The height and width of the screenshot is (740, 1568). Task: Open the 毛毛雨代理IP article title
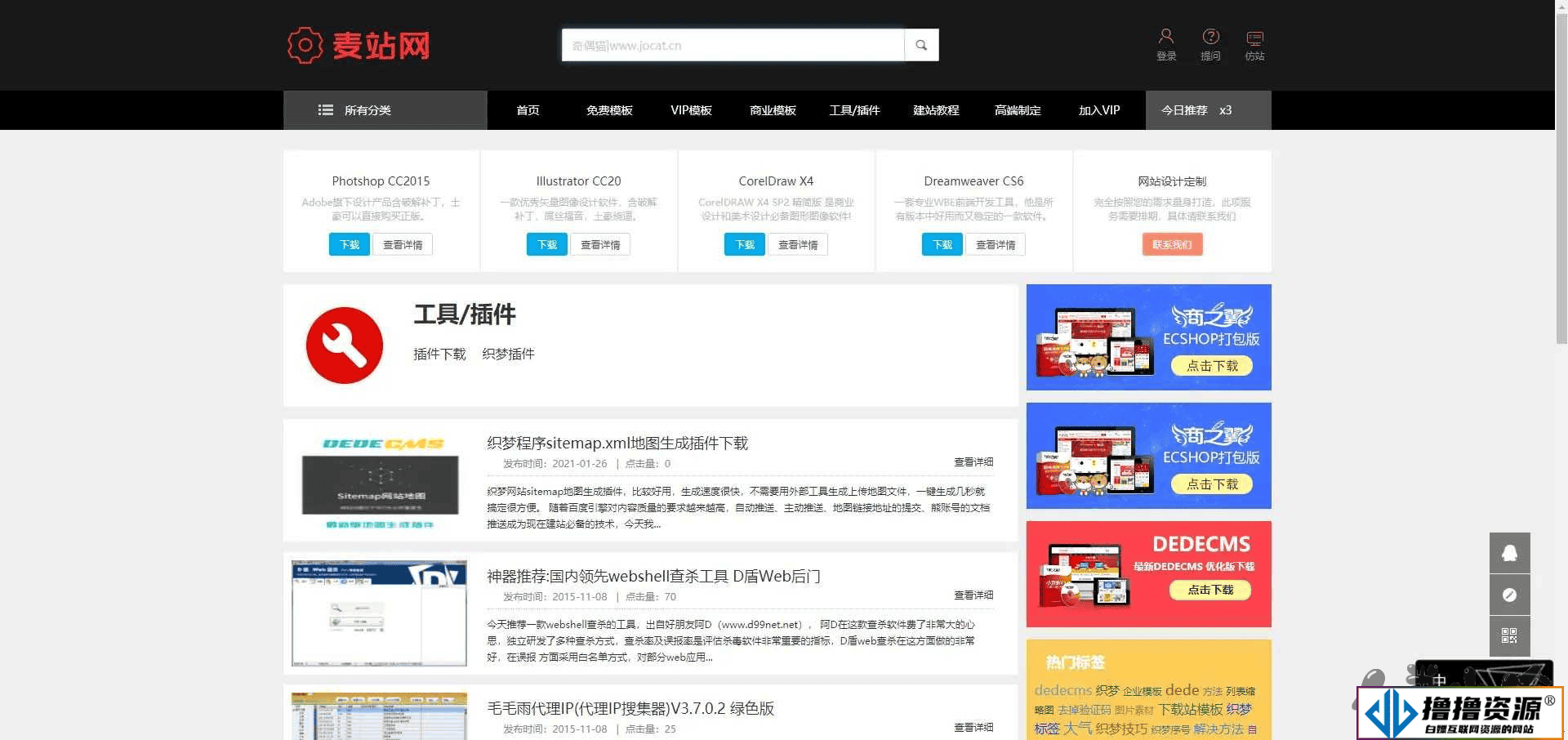coord(630,708)
